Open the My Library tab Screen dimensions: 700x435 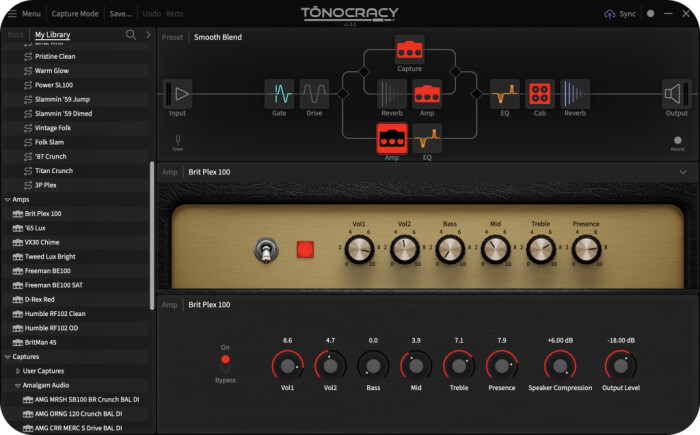pyautogui.click(x=53, y=35)
